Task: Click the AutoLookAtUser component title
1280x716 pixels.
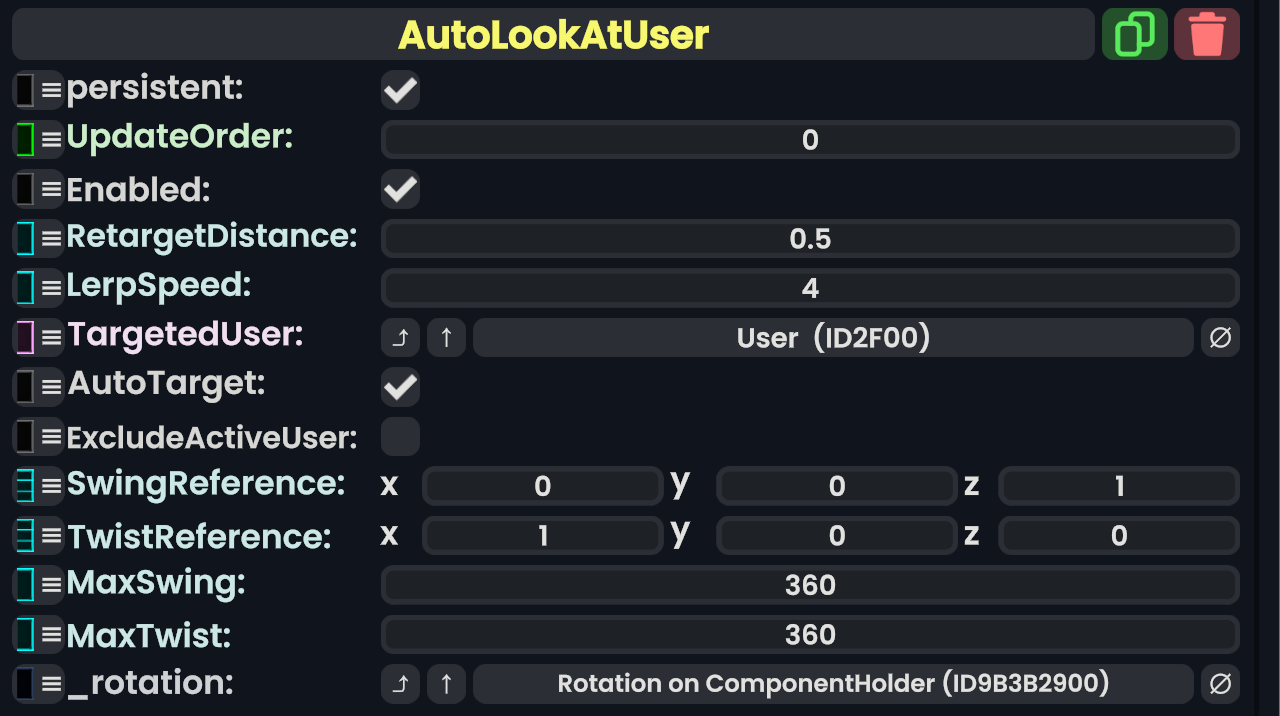Action: 553,35
